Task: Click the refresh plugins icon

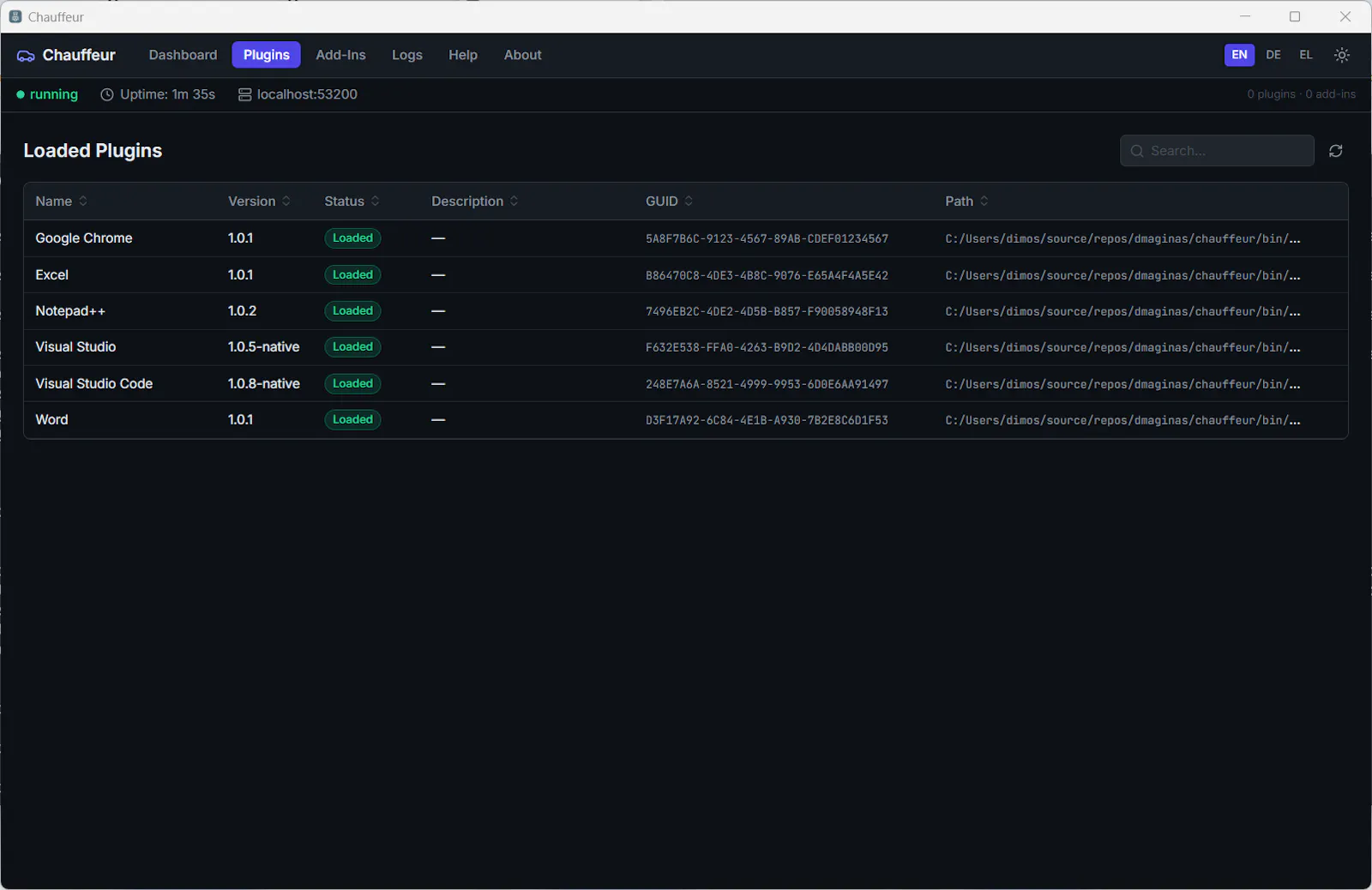Action: point(1336,151)
